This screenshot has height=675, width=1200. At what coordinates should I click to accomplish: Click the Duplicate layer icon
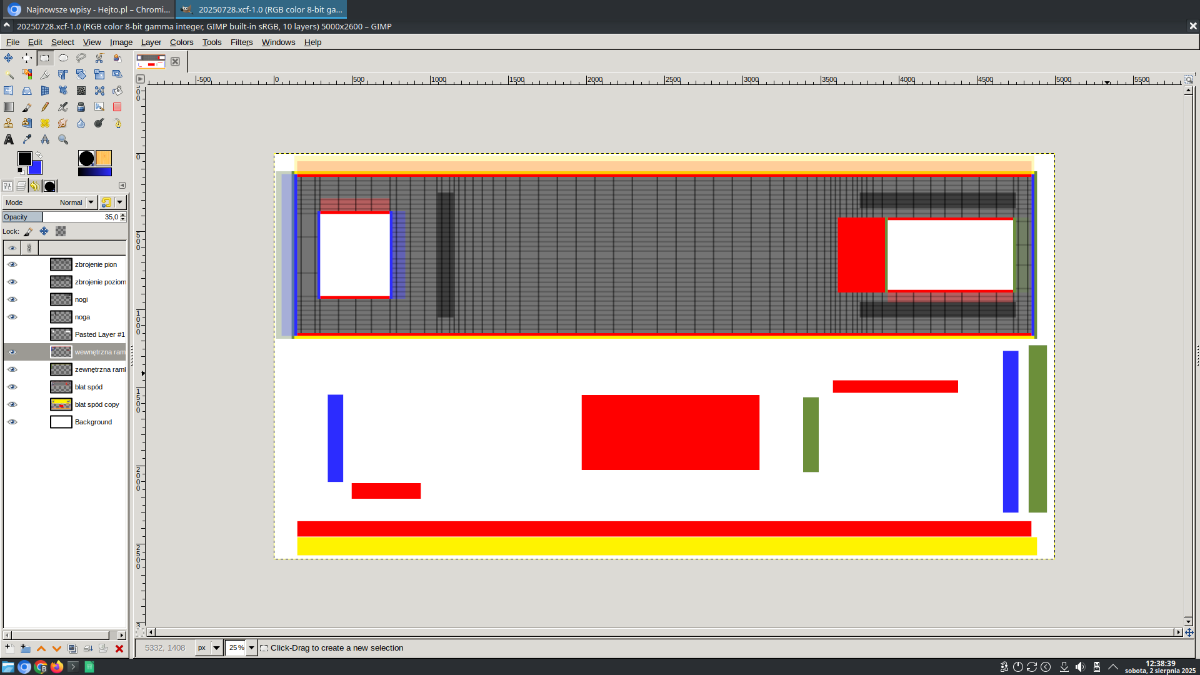pos(73,649)
